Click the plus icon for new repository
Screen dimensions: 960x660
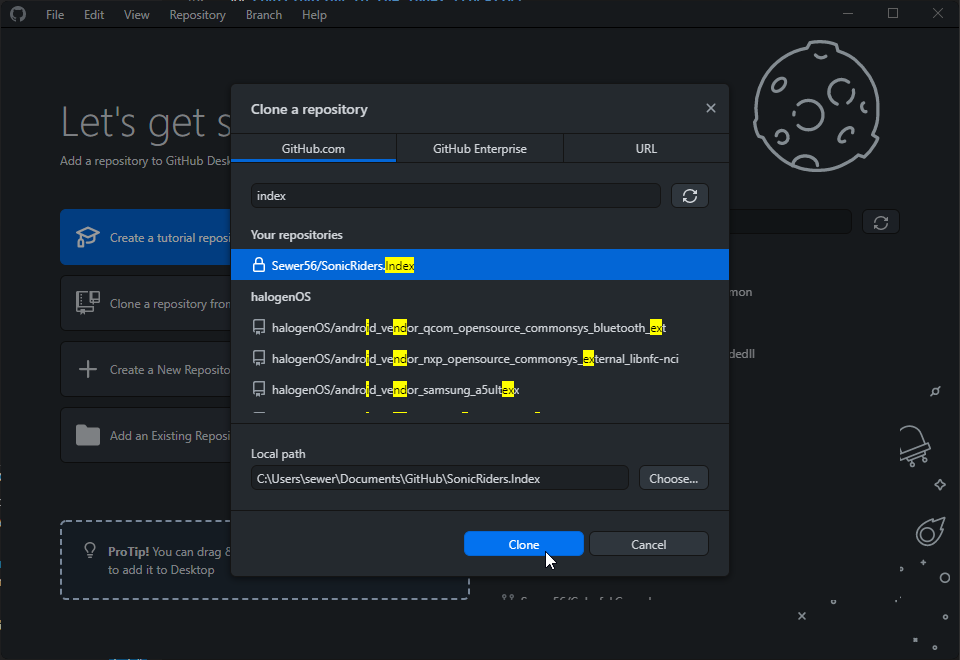pyautogui.click(x=88, y=369)
